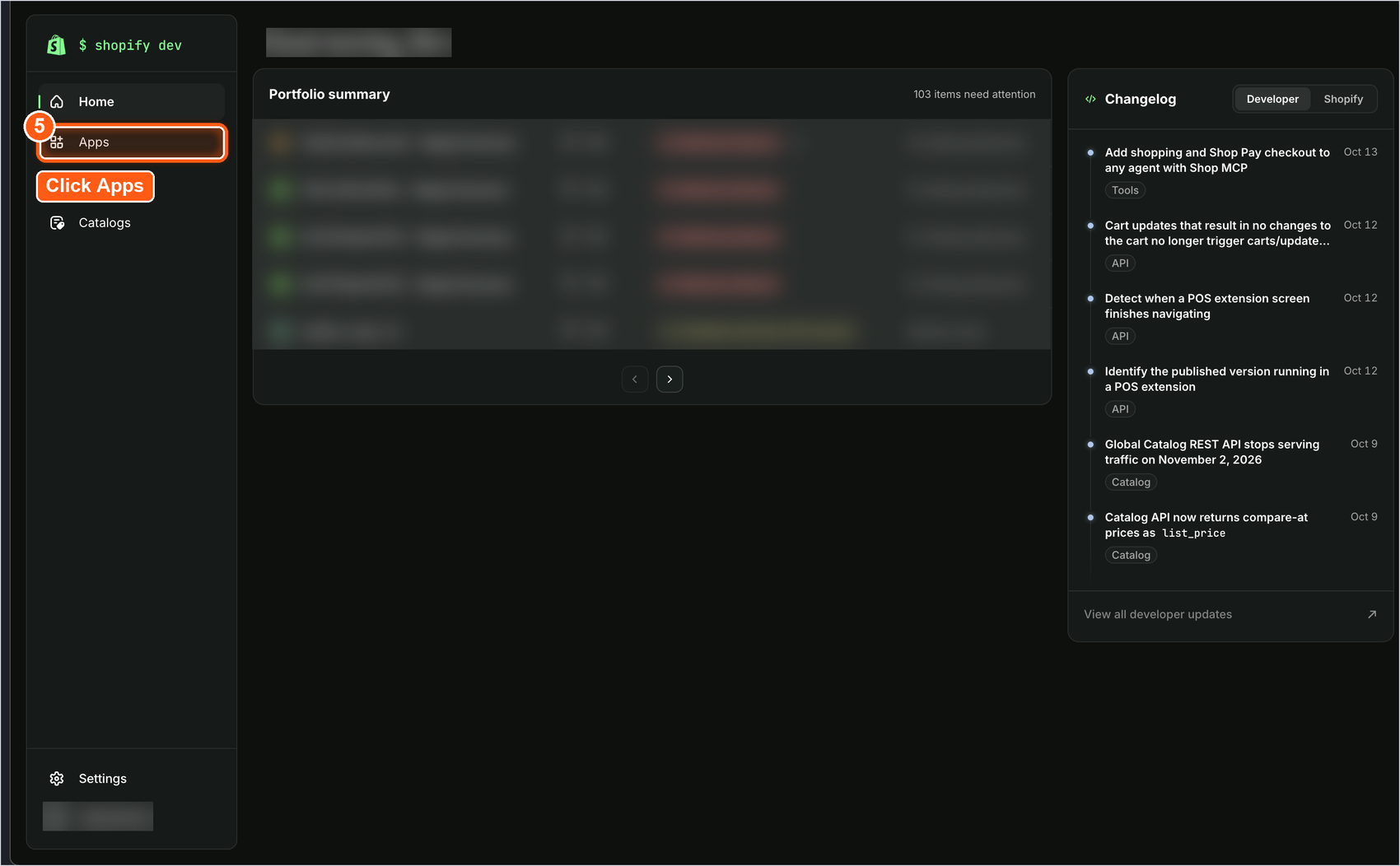Open Settings from the sidebar
The width and height of the screenshot is (1400, 866).
tap(132, 779)
